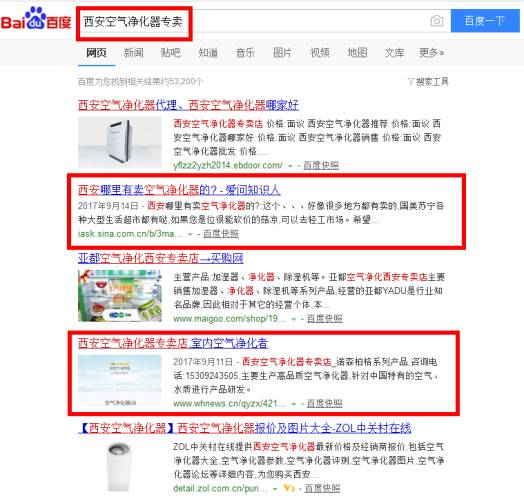The width and height of the screenshot is (524, 500).
Task: Open the 亚都空气净化西安专卖店 result link
Action: [x=161, y=258]
